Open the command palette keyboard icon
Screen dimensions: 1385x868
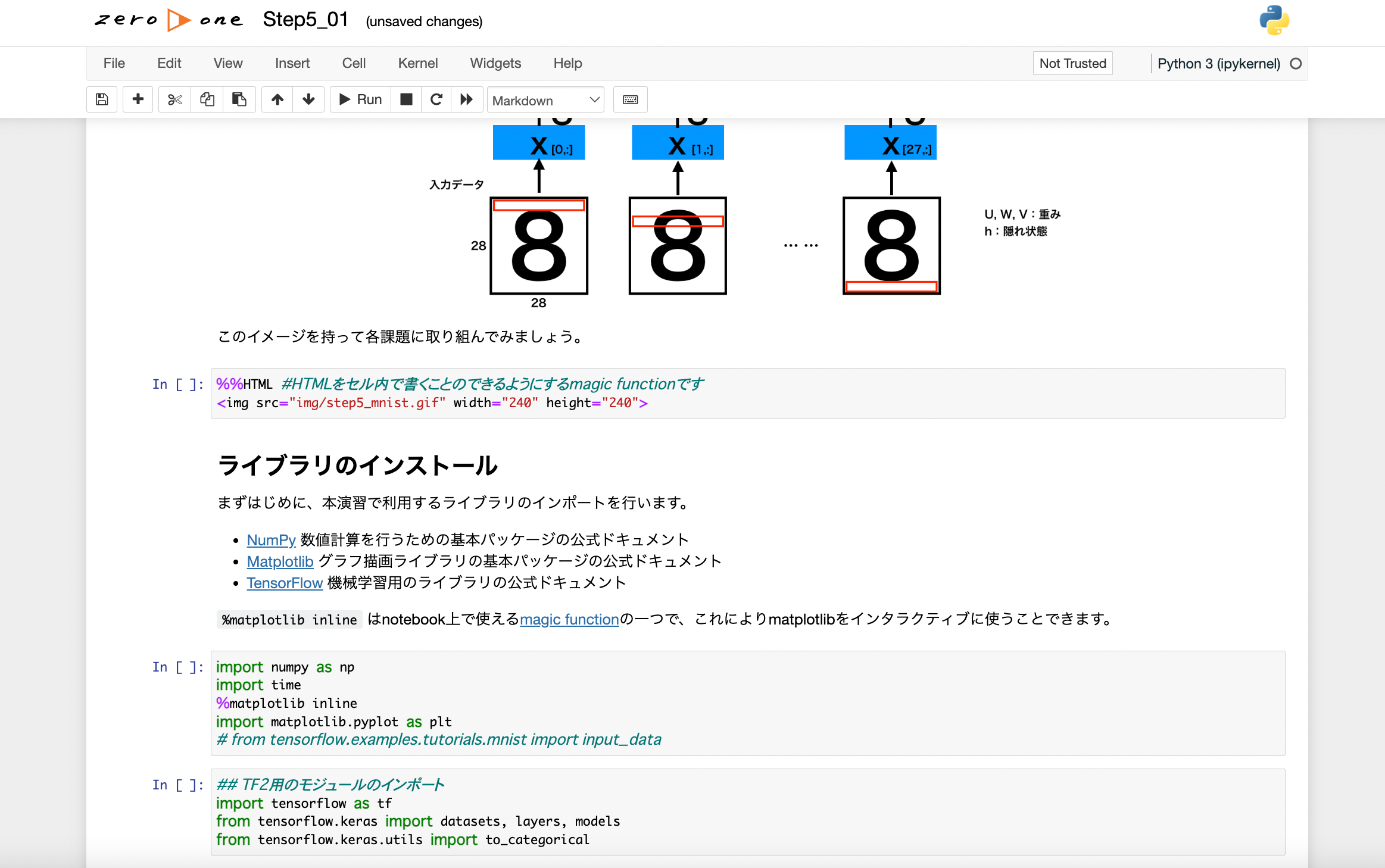click(x=630, y=99)
